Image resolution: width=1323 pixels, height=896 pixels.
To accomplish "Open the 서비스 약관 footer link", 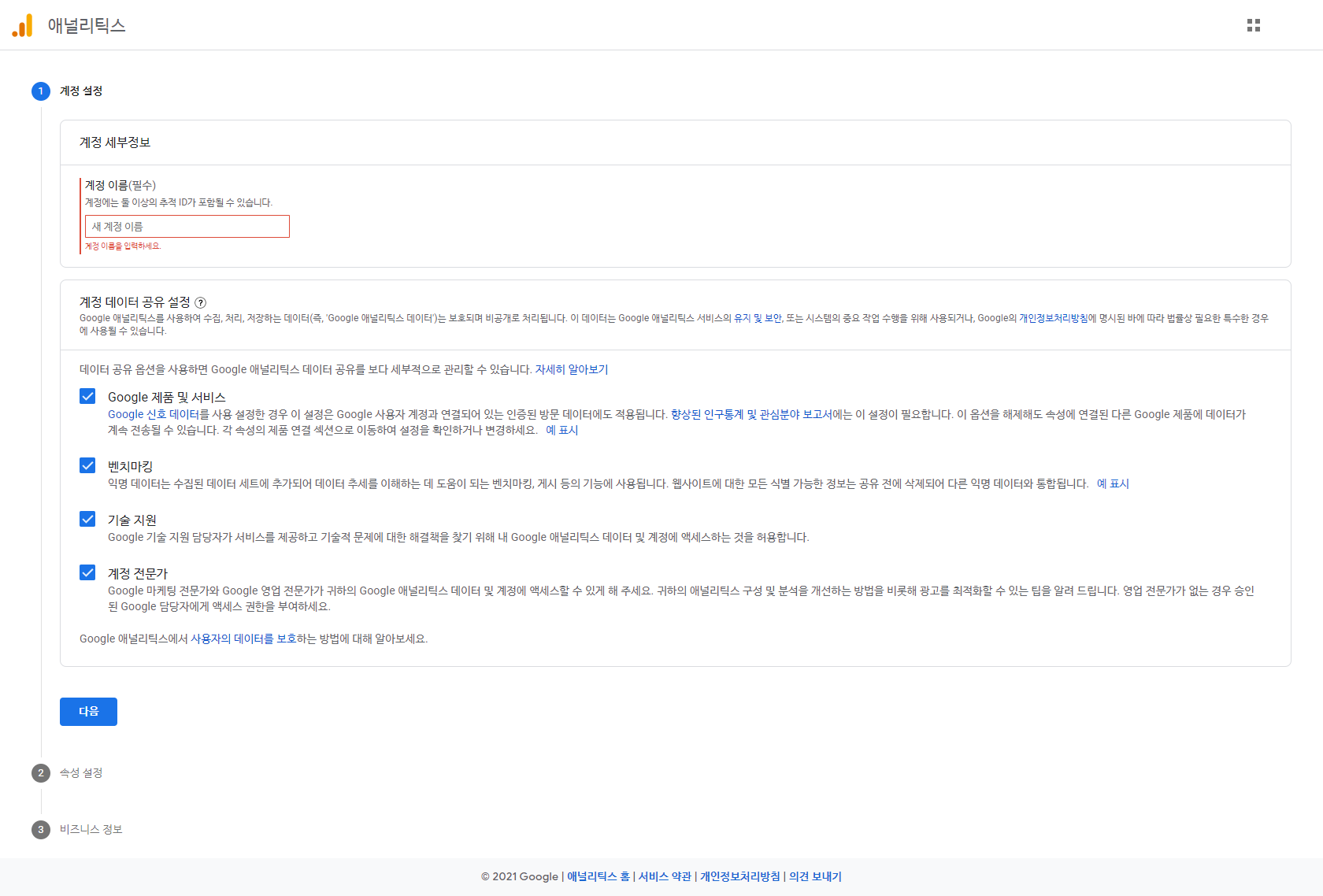I will [665, 876].
